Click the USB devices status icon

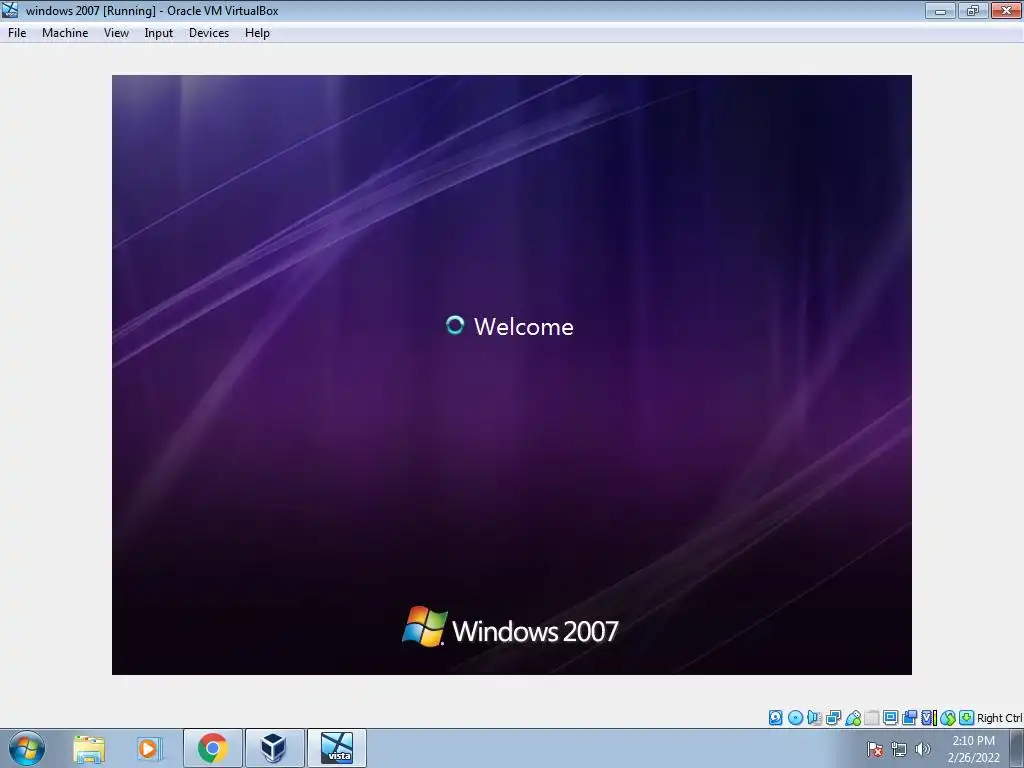coord(853,718)
